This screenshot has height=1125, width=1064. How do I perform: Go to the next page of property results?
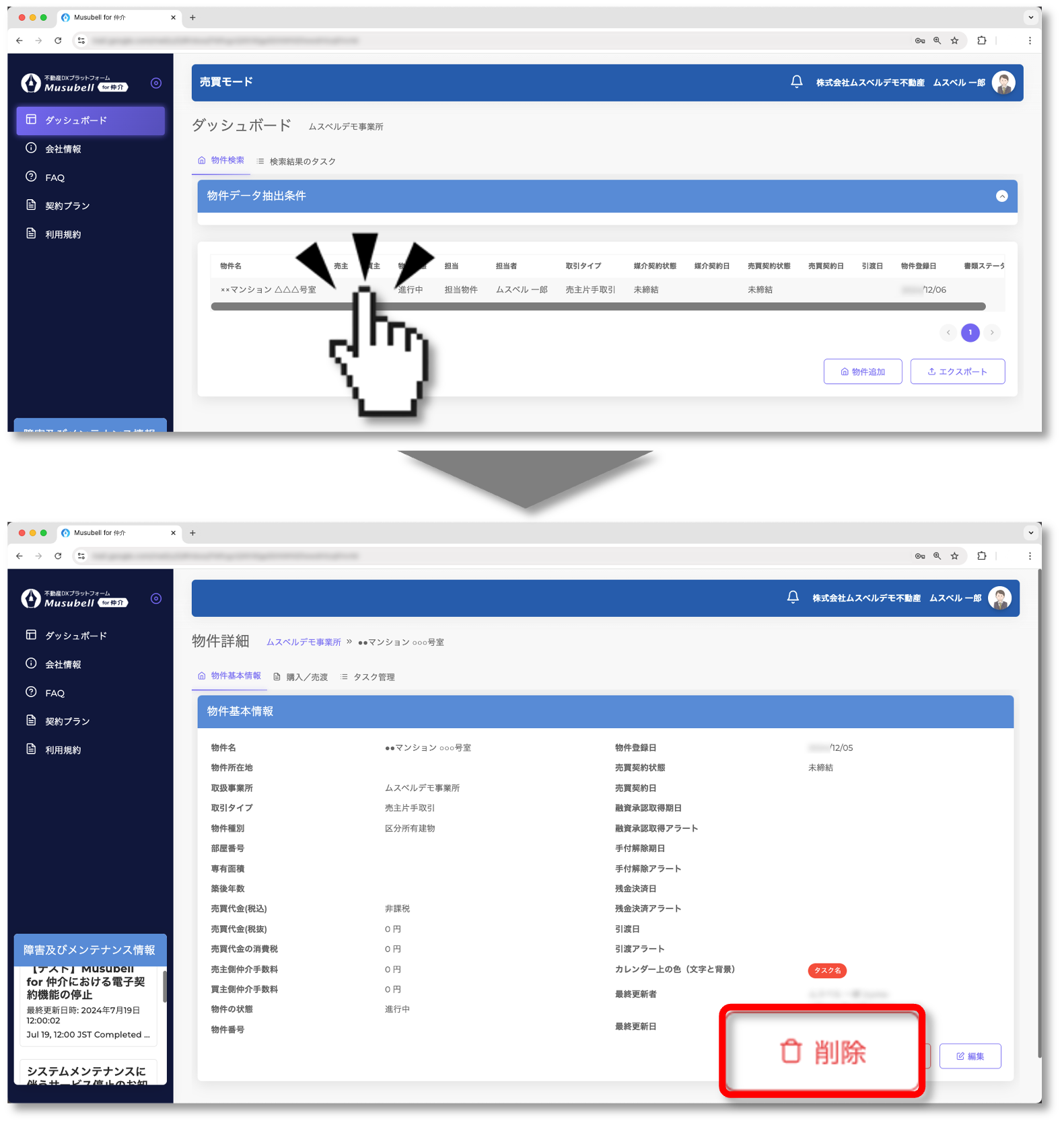(991, 332)
